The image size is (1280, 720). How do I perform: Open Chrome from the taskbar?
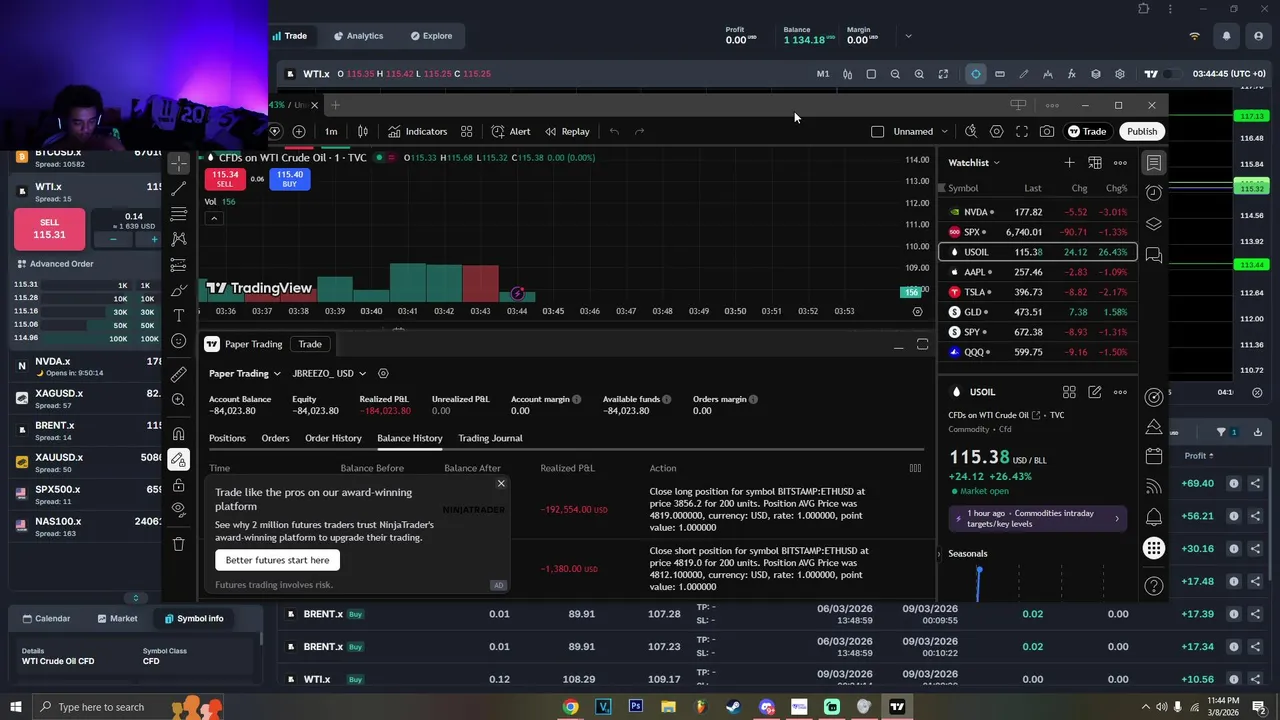click(x=570, y=707)
